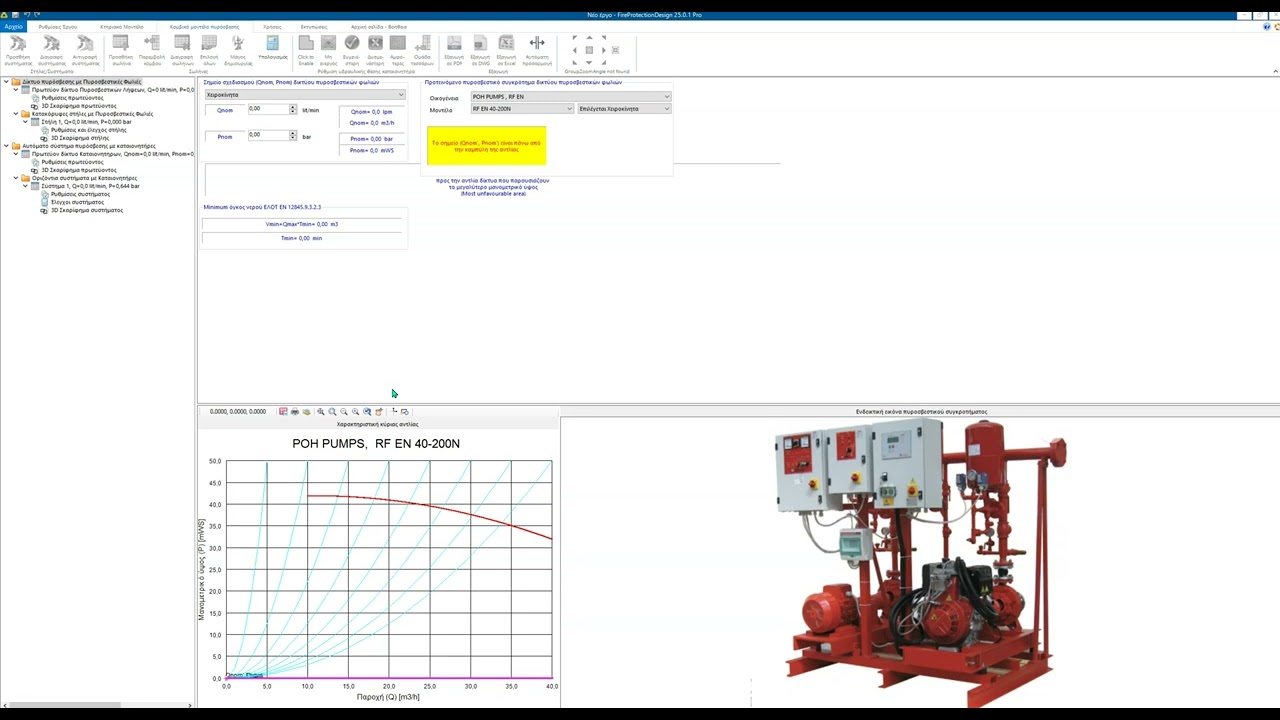Export to Excel via ribbon icon
Image resolution: width=1280 pixels, height=720 pixels.
click(506, 43)
